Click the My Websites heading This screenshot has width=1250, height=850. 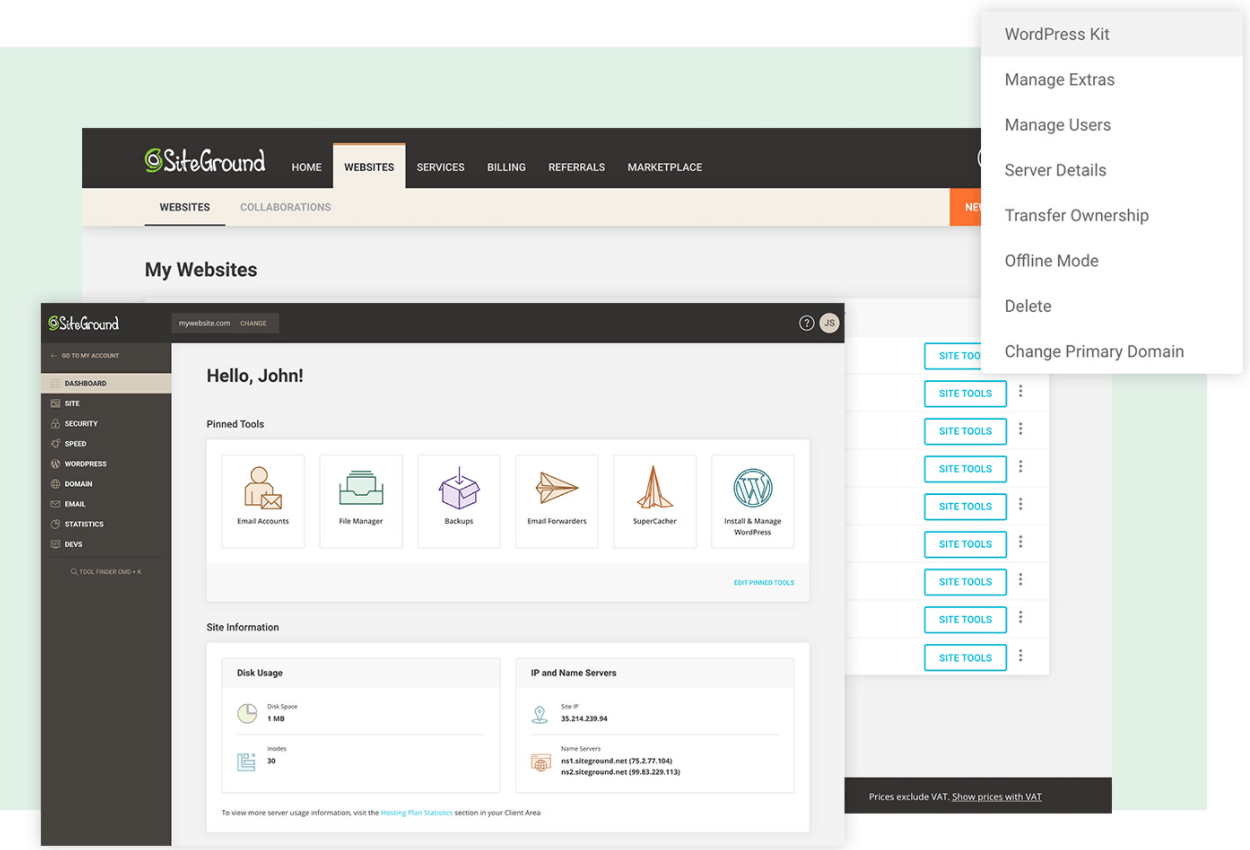pos(201,270)
